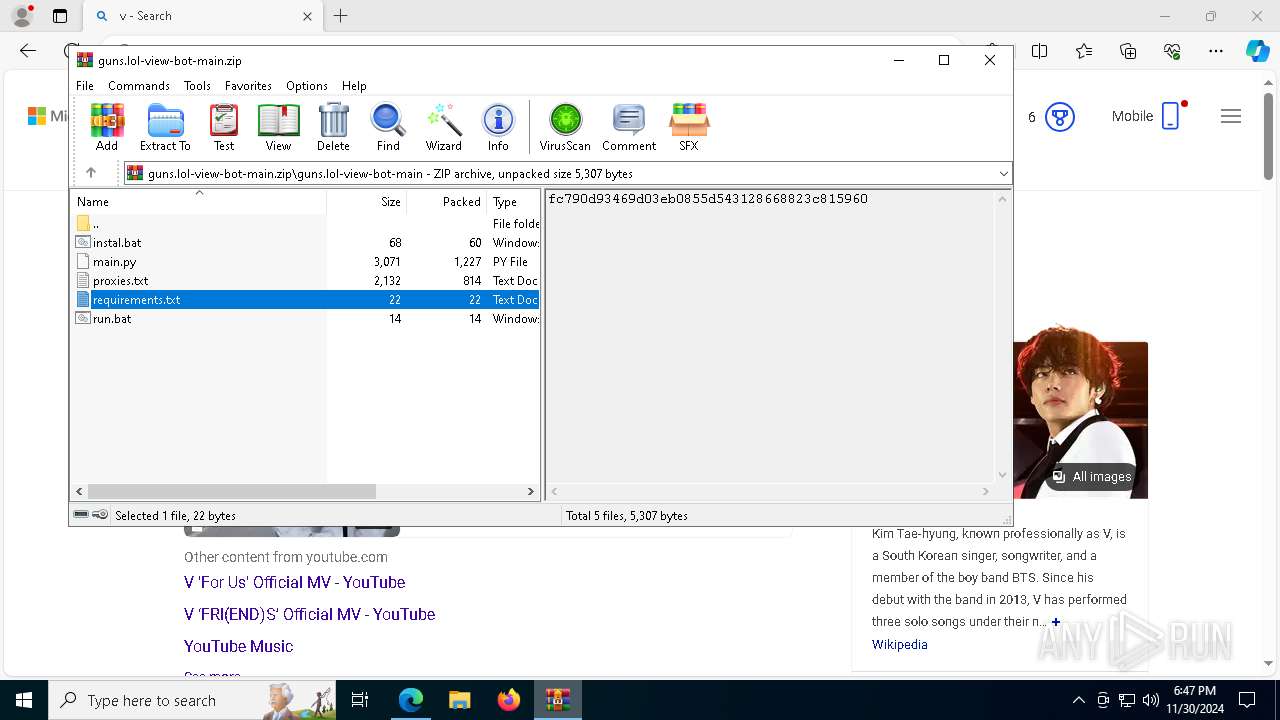Click the All images button

(x=1091, y=477)
